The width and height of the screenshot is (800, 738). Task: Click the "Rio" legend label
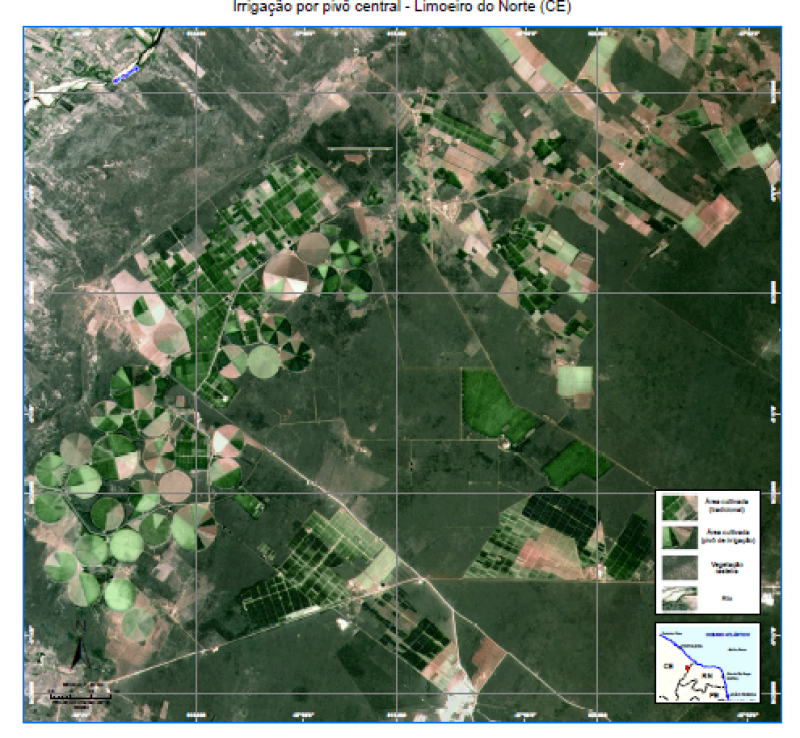point(727,598)
